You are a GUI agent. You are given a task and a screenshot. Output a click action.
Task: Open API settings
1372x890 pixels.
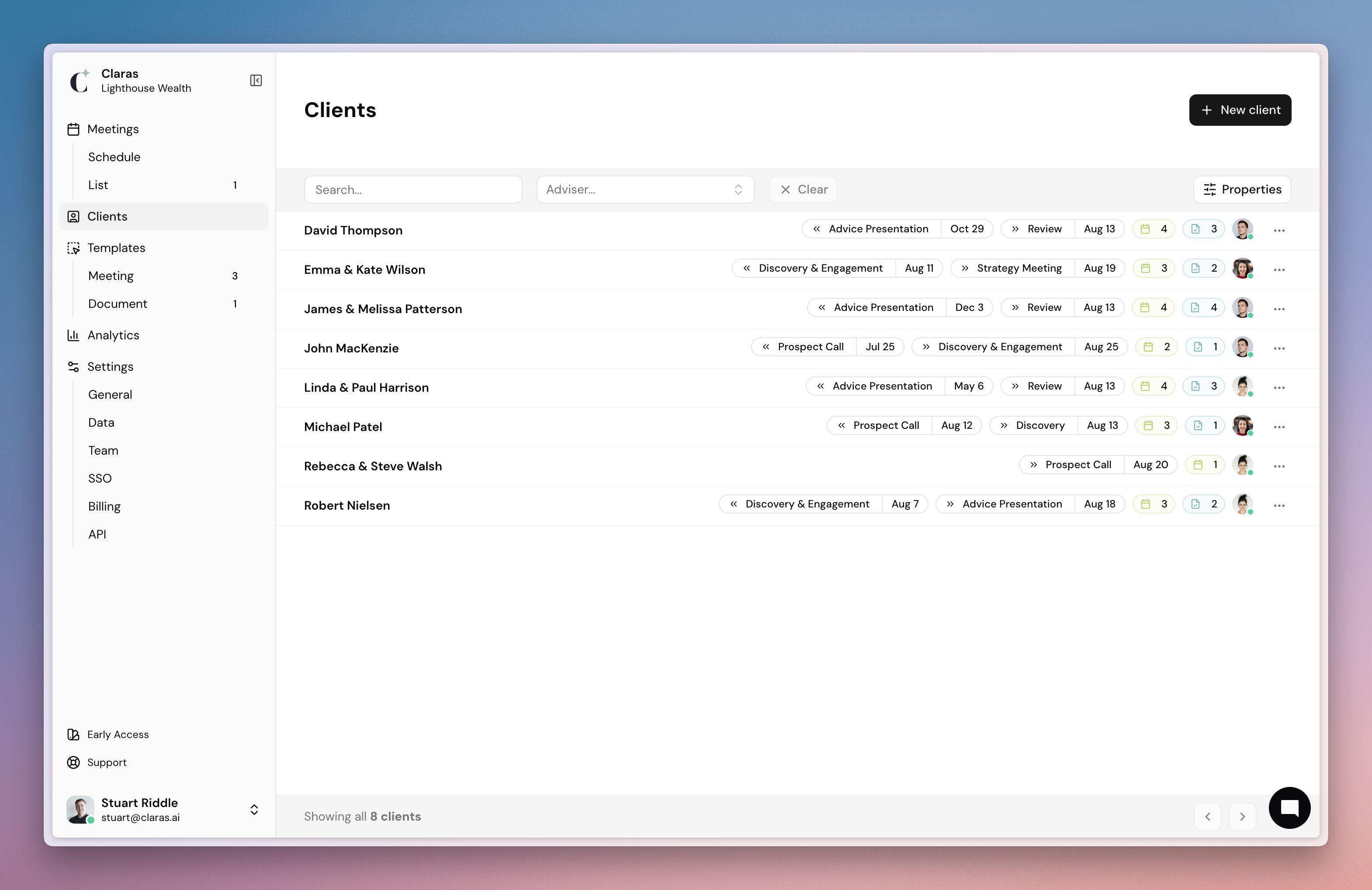click(97, 534)
